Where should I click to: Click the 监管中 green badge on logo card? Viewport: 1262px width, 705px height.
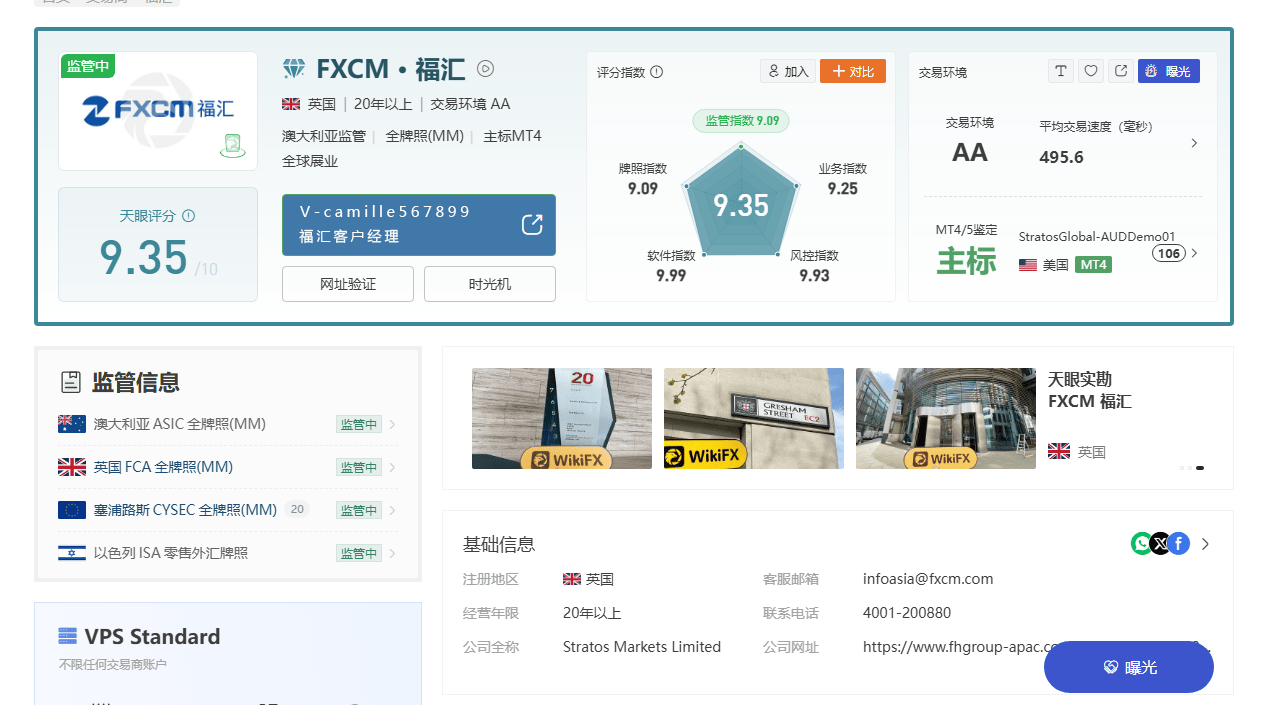88,66
